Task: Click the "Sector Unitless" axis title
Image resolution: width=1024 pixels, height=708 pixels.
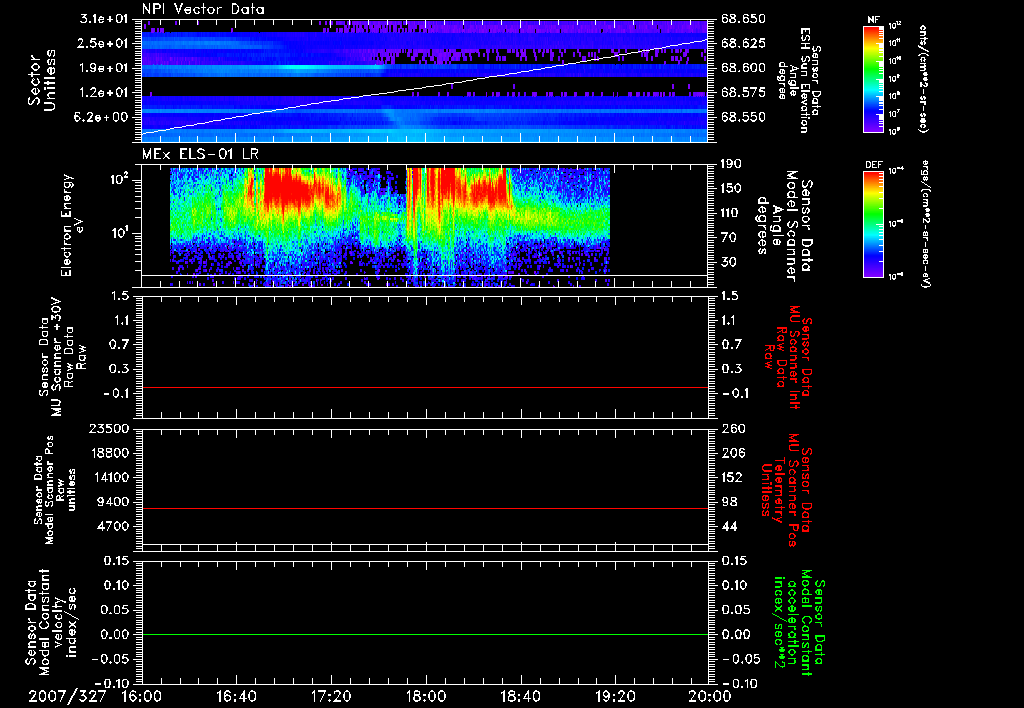Action: (x=42, y=80)
